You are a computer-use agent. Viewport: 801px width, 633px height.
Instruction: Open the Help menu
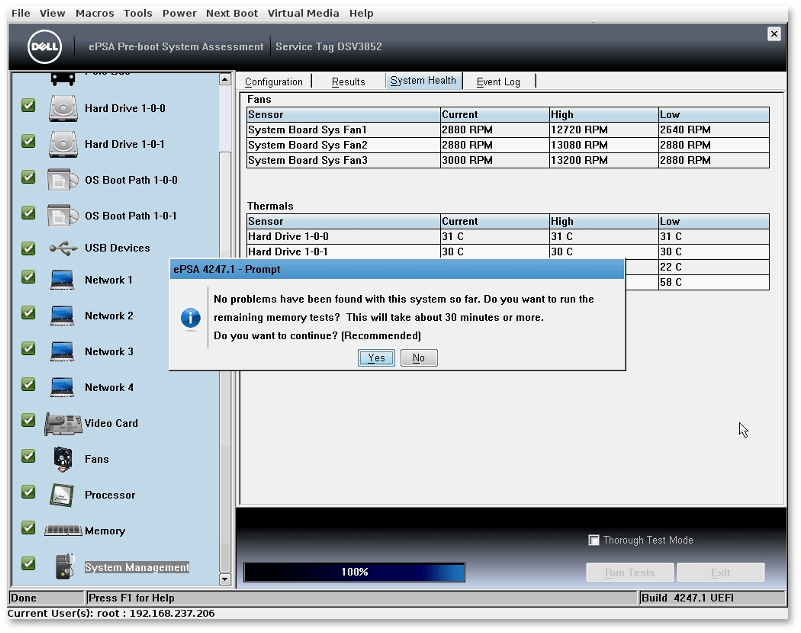pyautogui.click(x=361, y=13)
